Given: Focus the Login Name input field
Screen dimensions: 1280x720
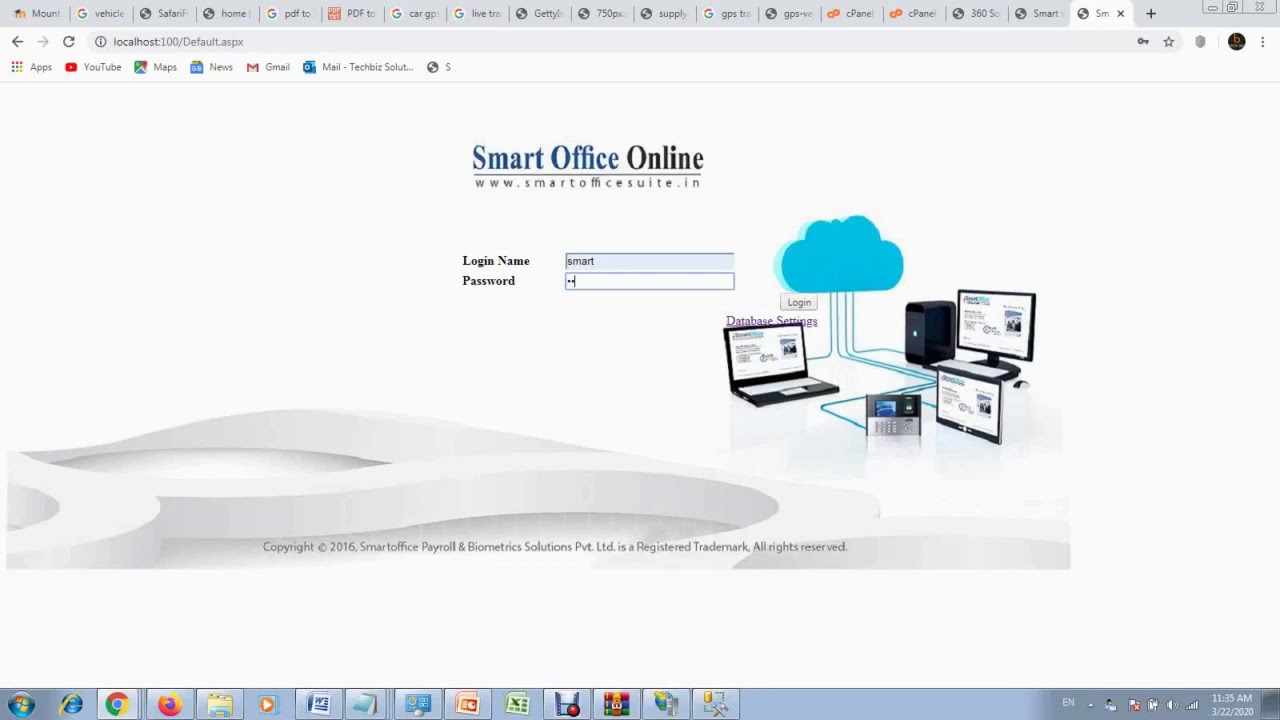Looking at the screenshot, I should coord(649,261).
